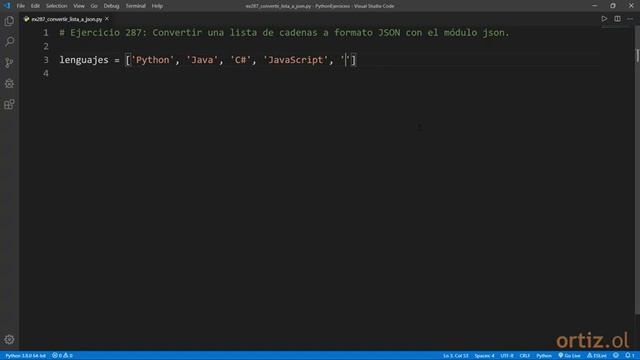The height and width of the screenshot is (360, 640).
Task: Open the Manage gear menu
Action: pyautogui.click(x=9, y=340)
